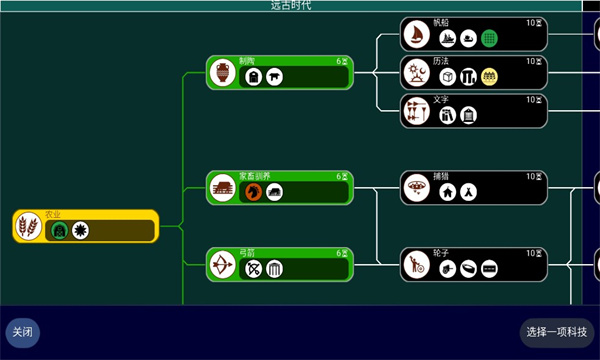
Task: Click the horse head icon under 家畜驯养
Action: (x=253, y=192)
